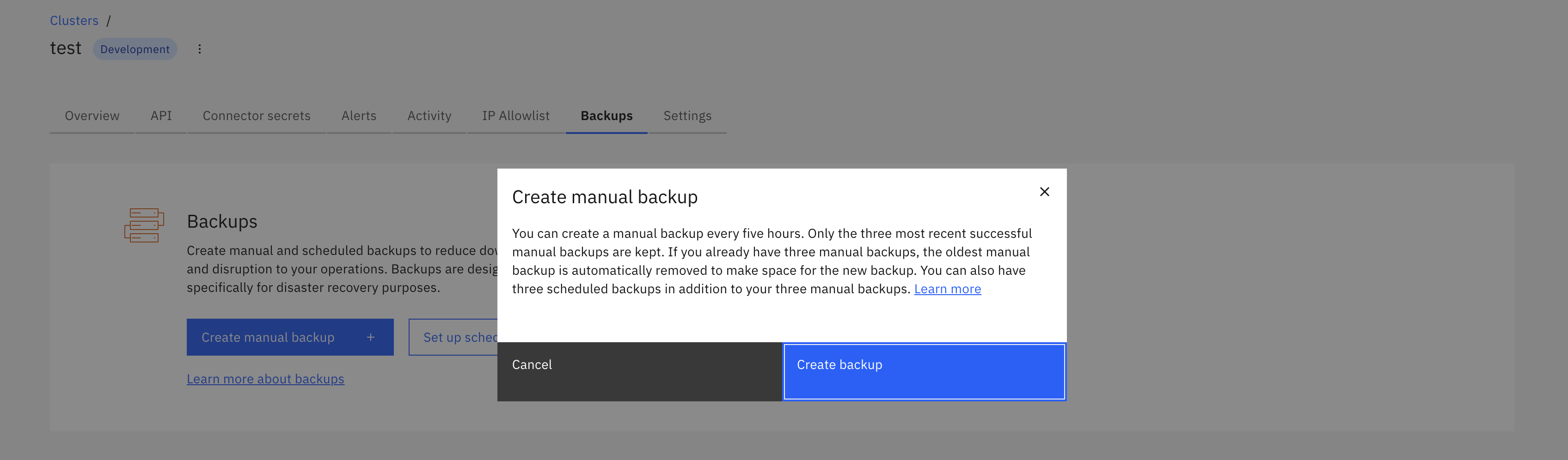Go to the Settings tab
The width and height of the screenshot is (1568, 460).
click(x=687, y=115)
